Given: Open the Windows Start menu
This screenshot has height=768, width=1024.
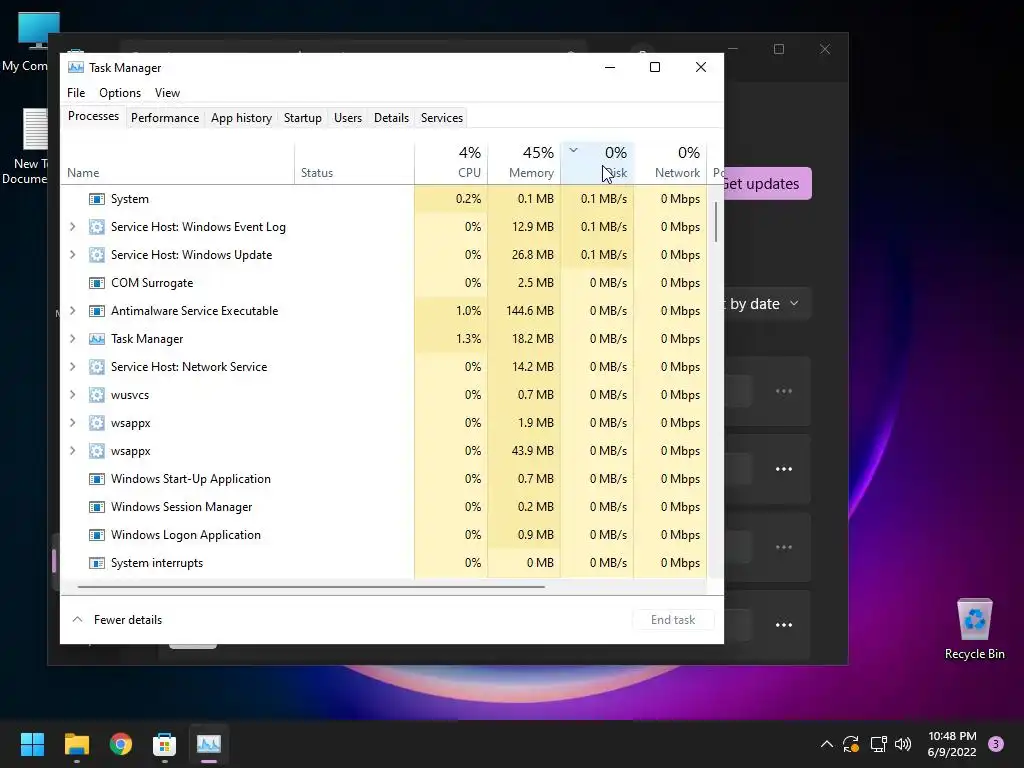Looking at the screenshot, I should click(32, 744).
